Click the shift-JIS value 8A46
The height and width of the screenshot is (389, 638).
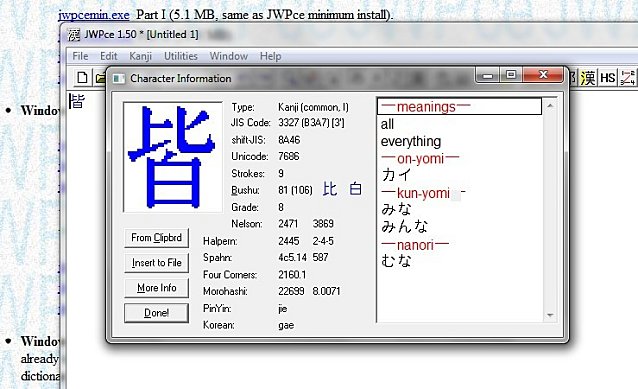[289, 140]
